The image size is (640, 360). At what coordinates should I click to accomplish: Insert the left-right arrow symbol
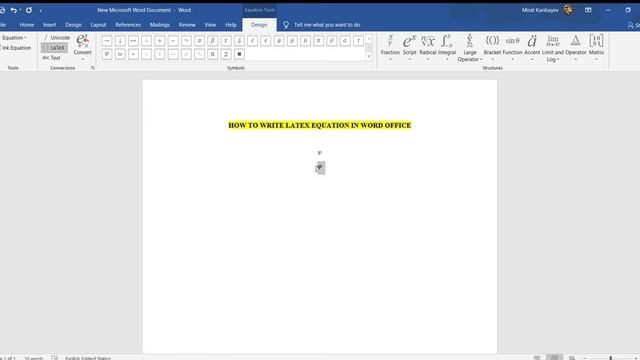point(133,41)
